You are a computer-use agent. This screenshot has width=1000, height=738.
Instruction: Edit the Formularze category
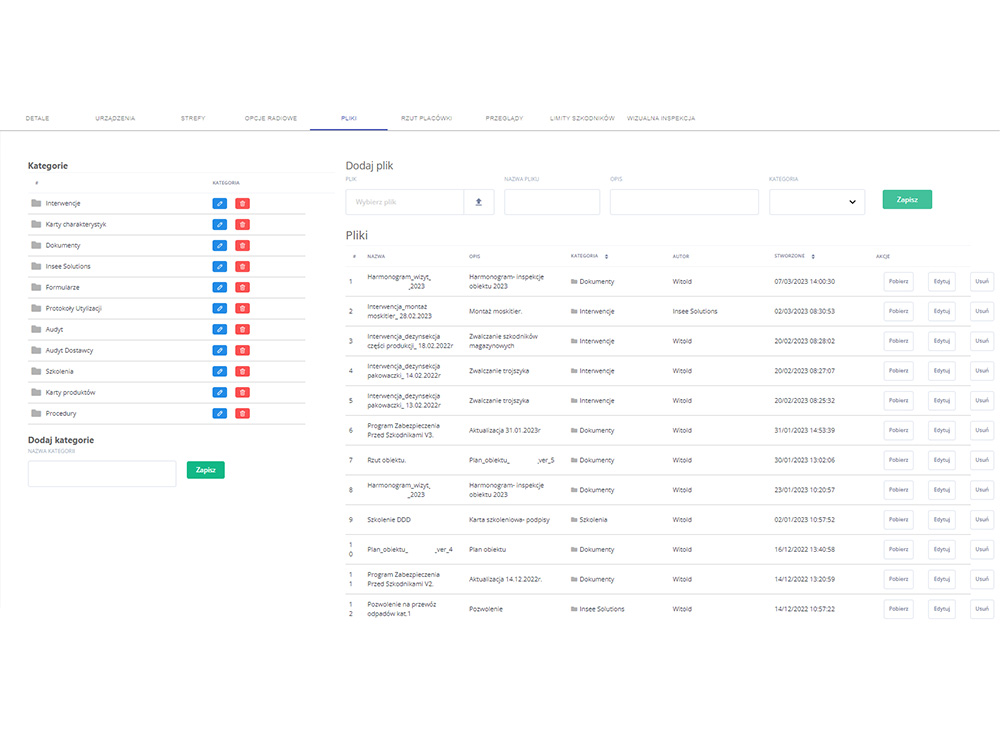(x=219, y=287)
